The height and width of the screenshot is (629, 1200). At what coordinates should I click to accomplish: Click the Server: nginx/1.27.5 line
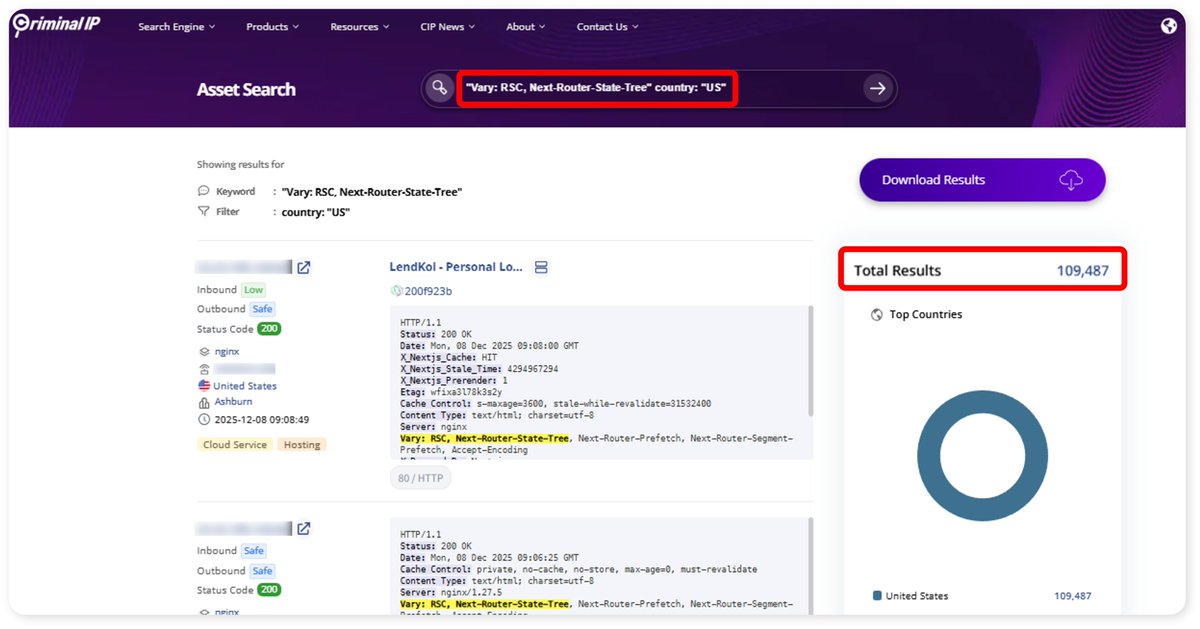click(446, 593)
